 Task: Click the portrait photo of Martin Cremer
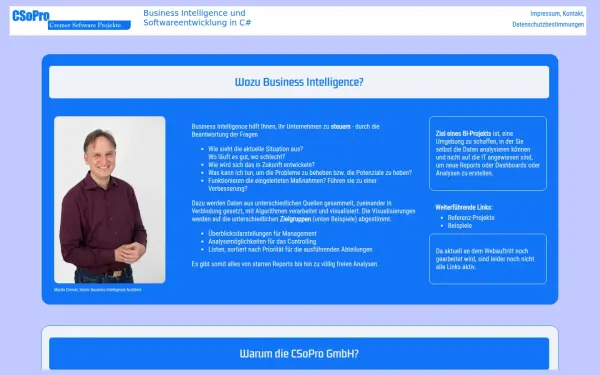(x=110, y=200)
